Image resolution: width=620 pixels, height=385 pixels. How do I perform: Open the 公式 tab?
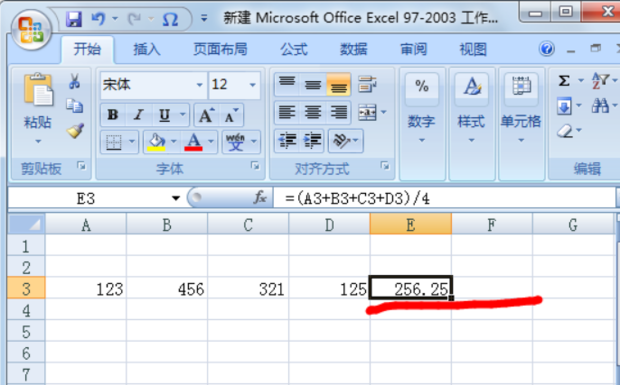(x=294, y=49)
